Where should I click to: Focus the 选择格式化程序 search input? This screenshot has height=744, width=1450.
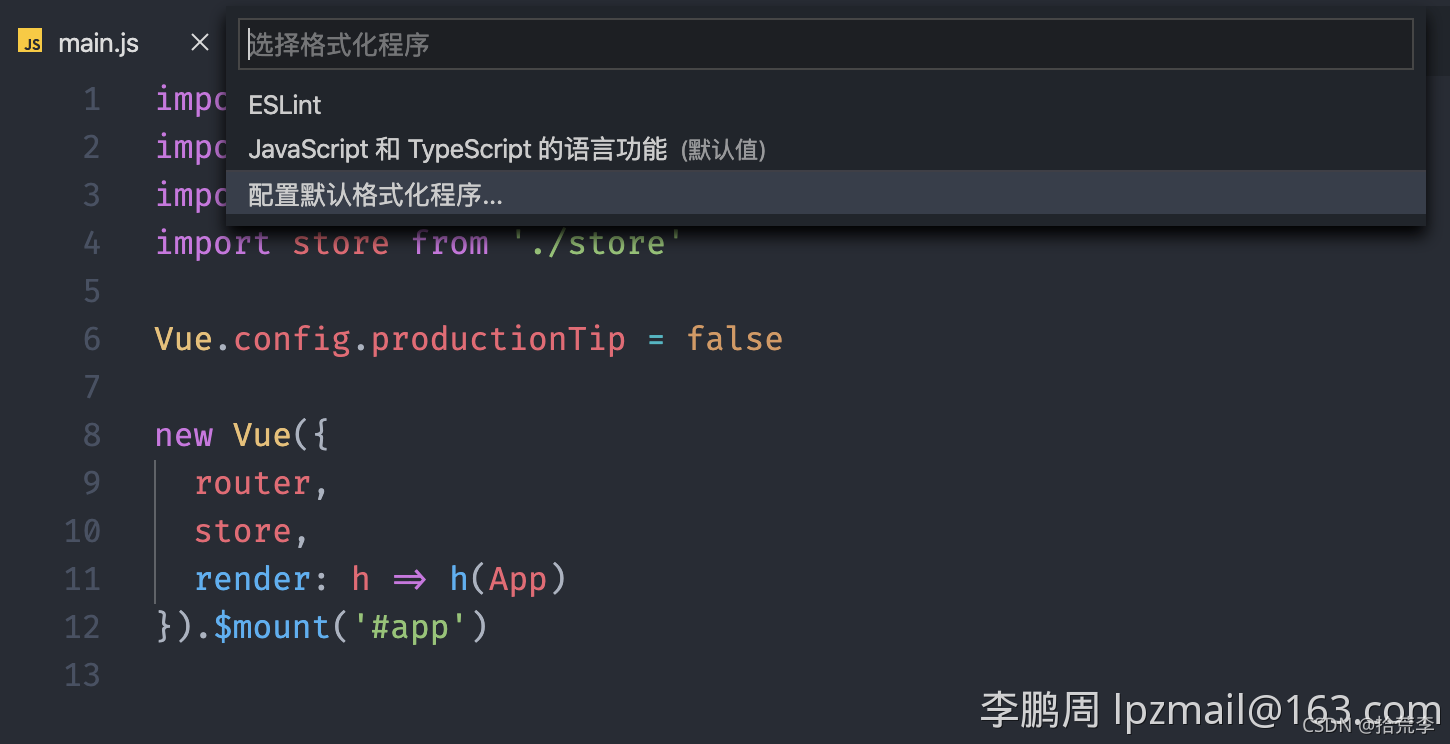[x=826, y=45]
